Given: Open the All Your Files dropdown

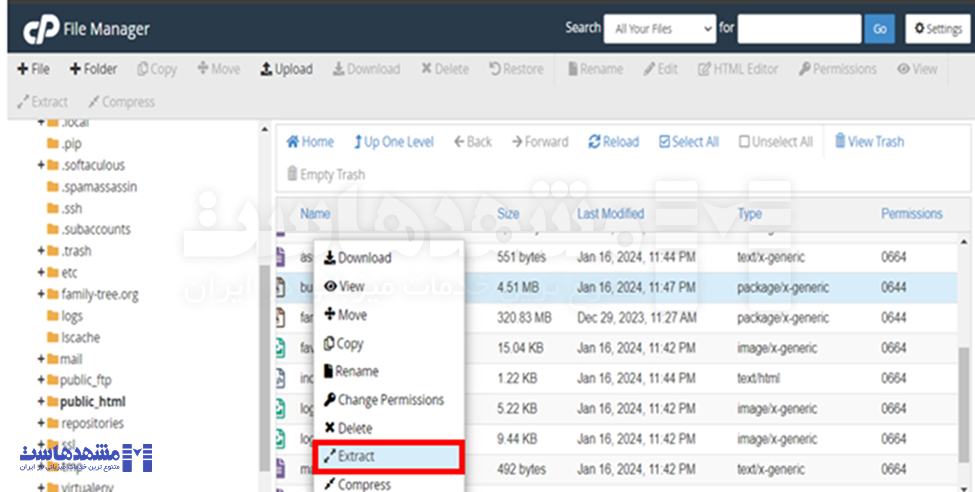Looking at the screenshot, I should pyautogui.click(x=660, y=29).
